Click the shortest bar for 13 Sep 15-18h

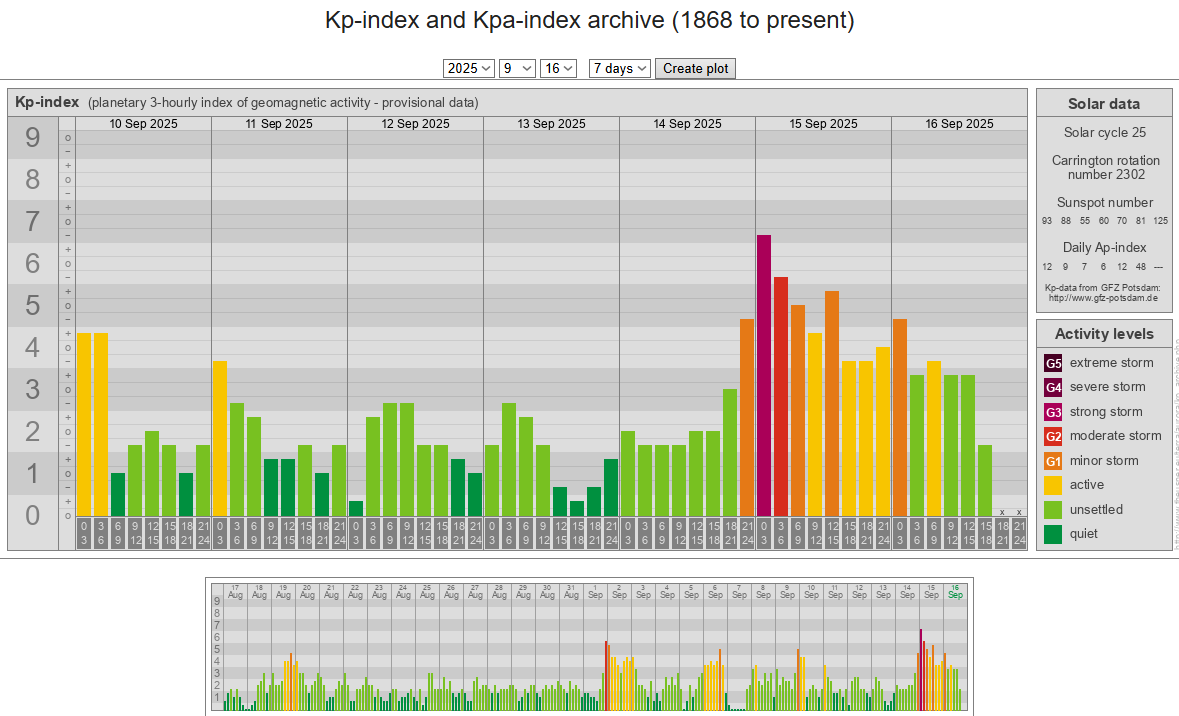577,508
